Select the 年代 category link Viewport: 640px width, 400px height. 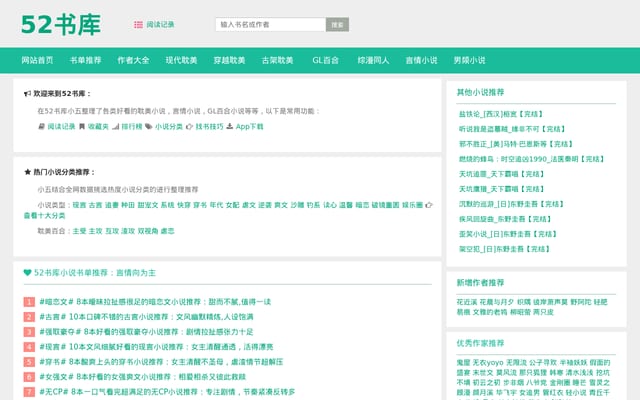(x=216, y=205)
